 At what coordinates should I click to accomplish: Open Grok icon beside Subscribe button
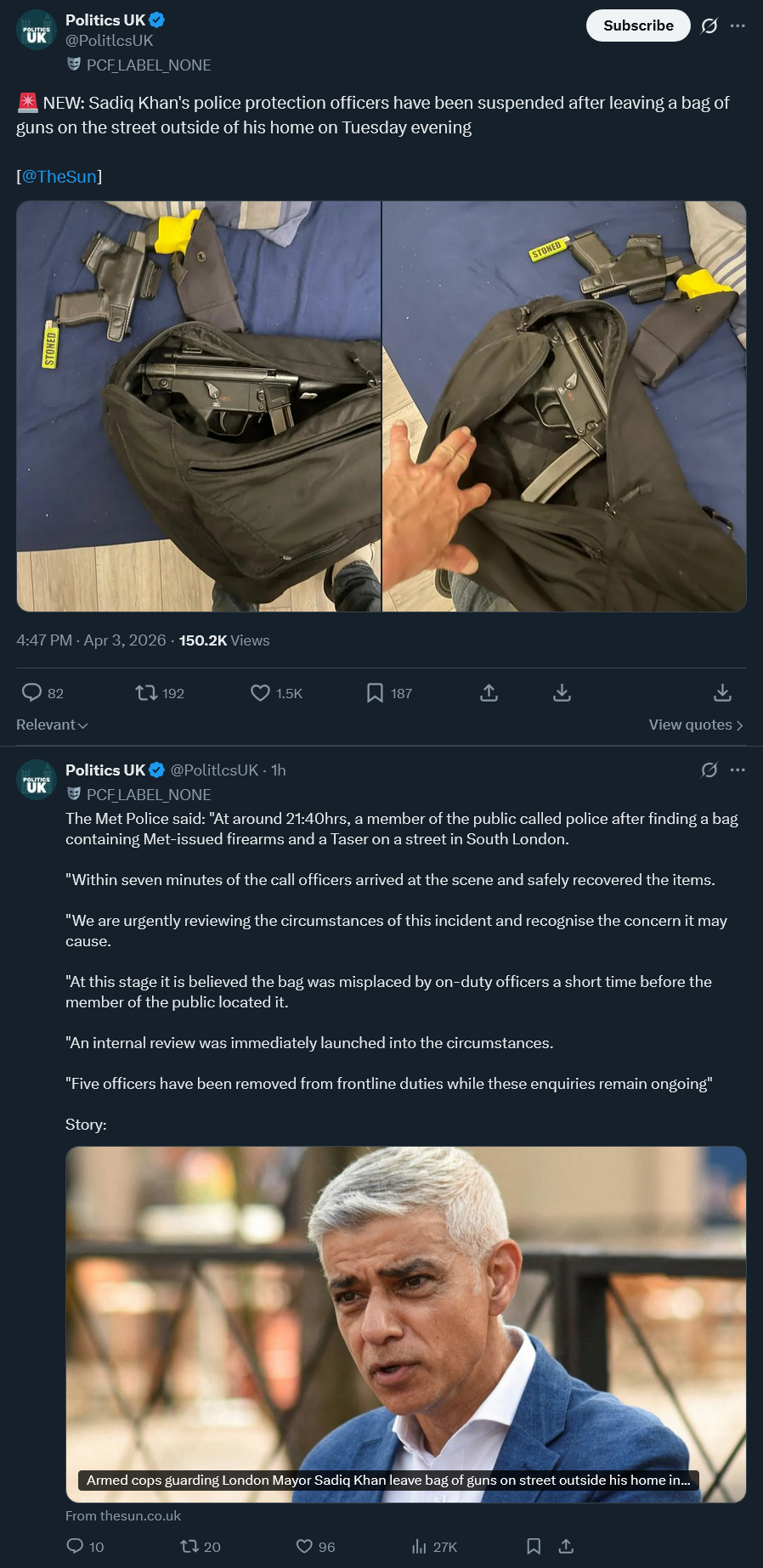click(709, 25)
